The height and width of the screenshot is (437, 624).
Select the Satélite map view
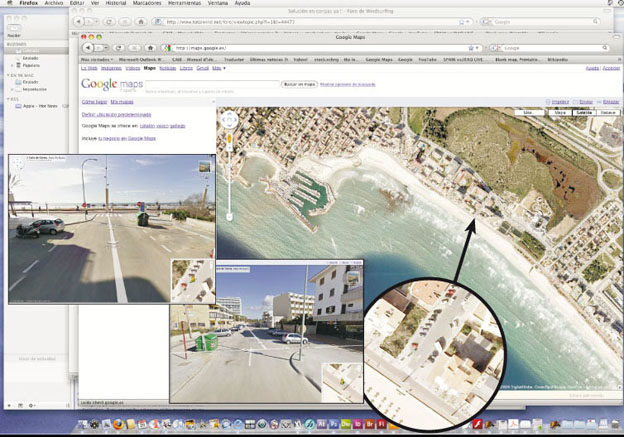click(583, 113)
